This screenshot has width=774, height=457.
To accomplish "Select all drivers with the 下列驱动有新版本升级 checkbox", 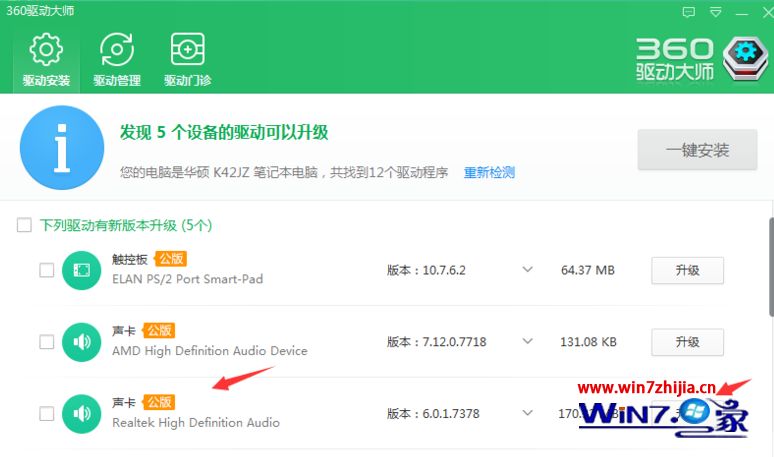I will 24,225.
